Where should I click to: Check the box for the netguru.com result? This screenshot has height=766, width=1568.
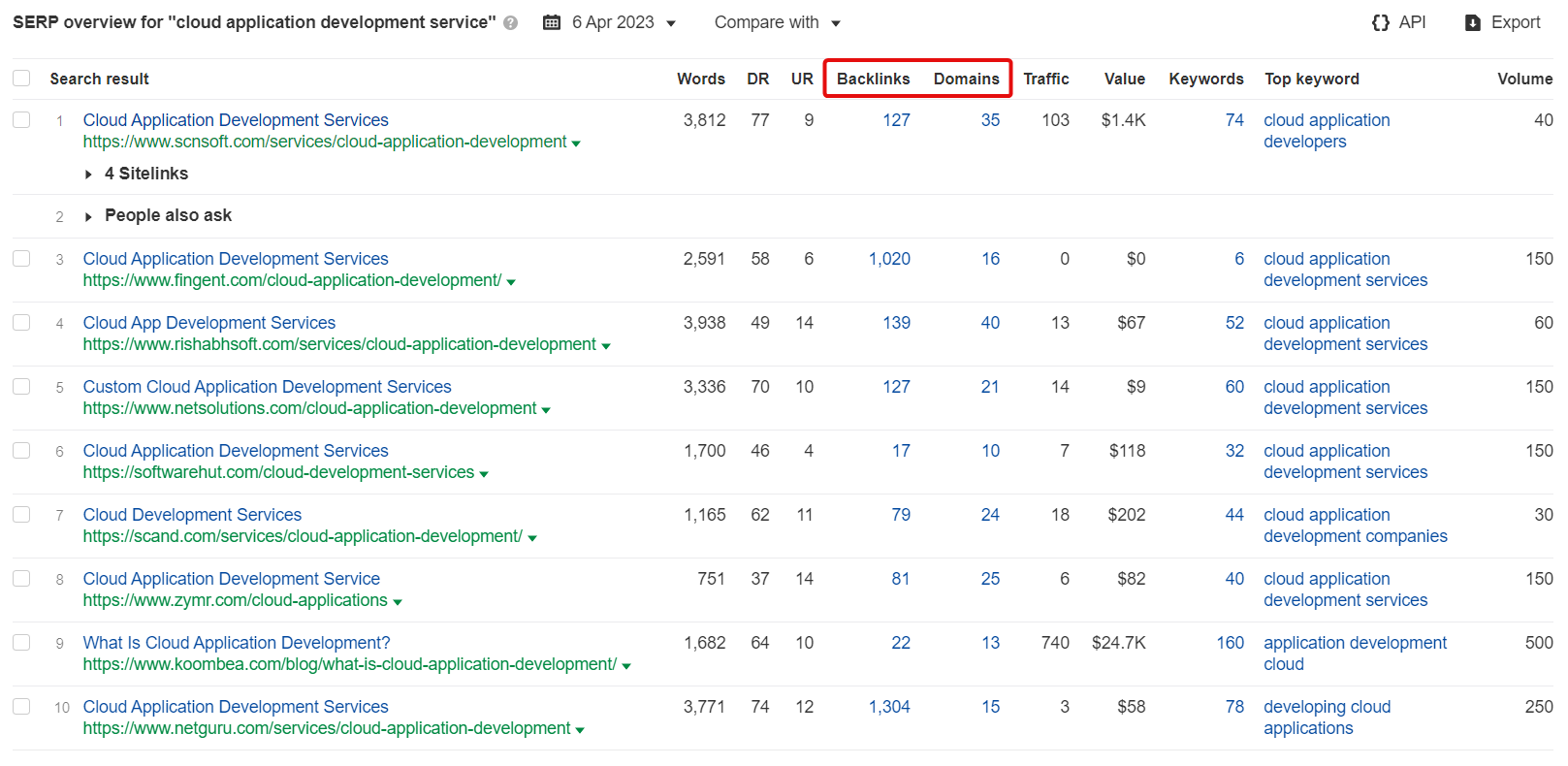point(21,707)
